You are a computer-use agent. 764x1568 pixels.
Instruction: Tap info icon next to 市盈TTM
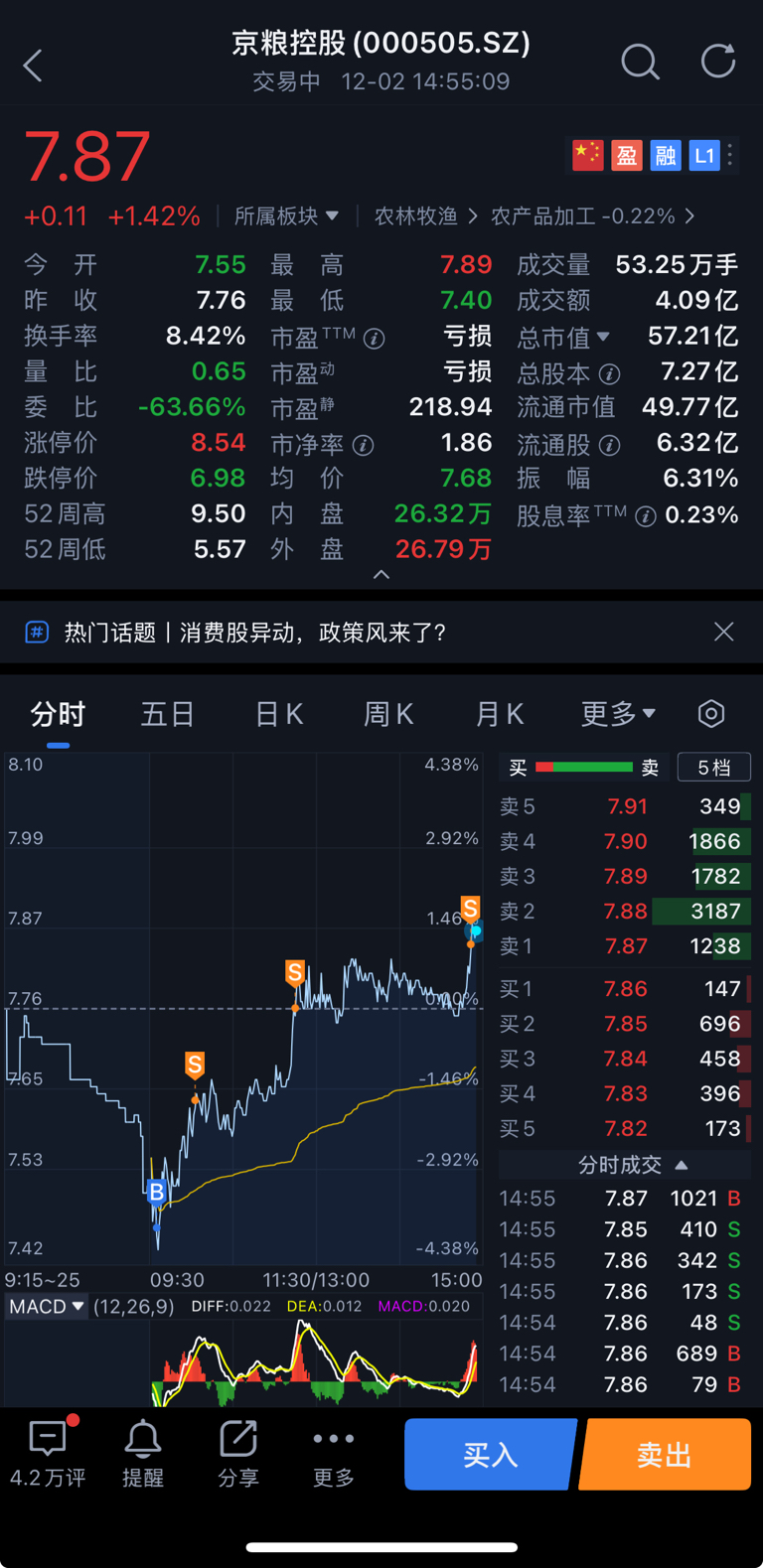pyautogui.click(x=375, y=339)
